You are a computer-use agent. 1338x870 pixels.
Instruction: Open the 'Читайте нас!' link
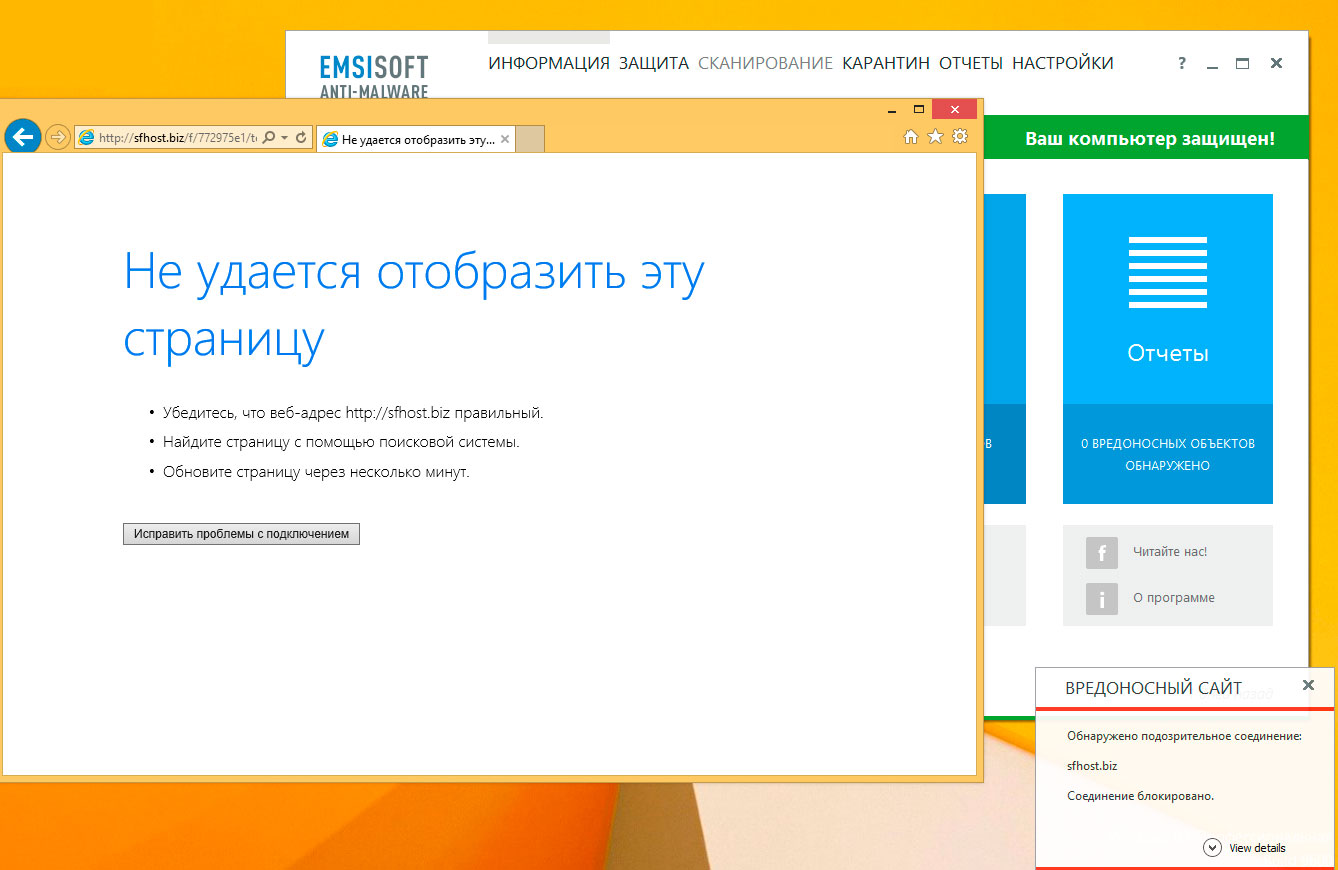tap(1170, 552)
